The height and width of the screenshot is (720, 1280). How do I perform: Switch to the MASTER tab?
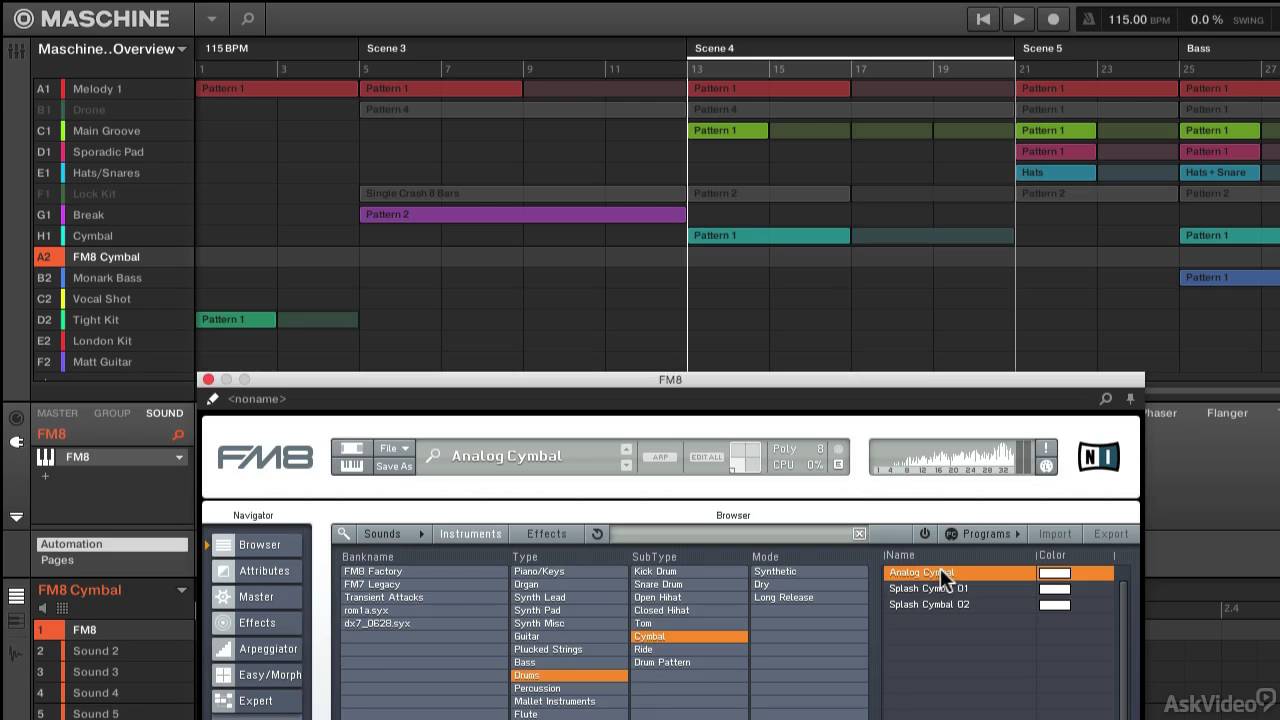tap(57, 413)
